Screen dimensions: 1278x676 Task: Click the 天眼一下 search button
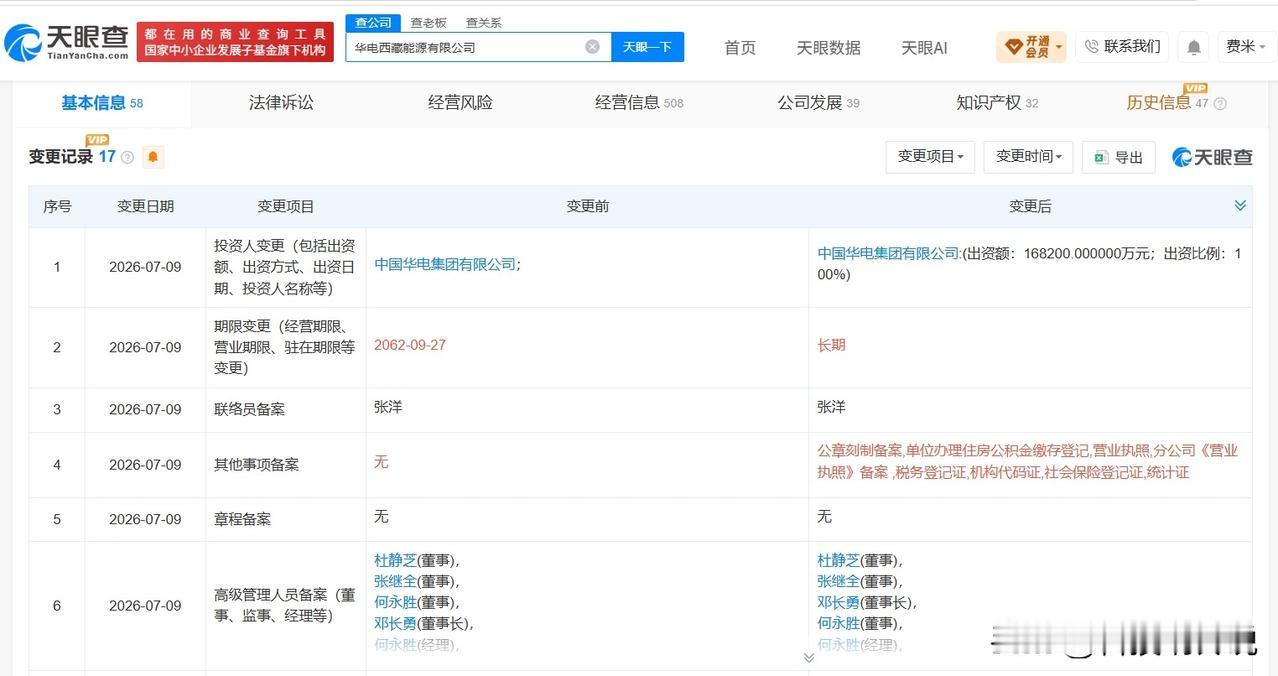[647, 47]
